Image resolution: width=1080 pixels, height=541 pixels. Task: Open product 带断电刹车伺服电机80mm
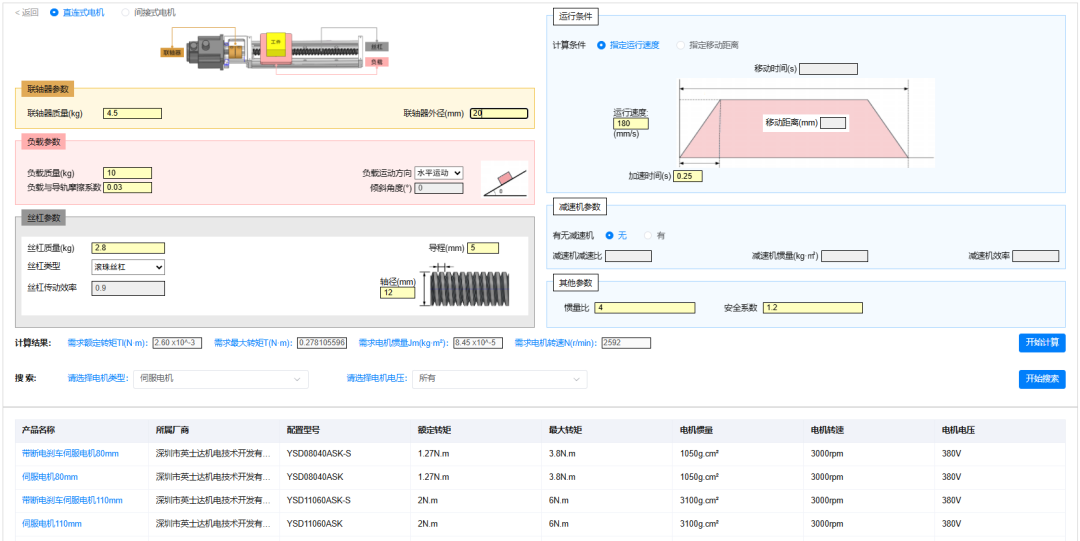(x=70, y=453)
